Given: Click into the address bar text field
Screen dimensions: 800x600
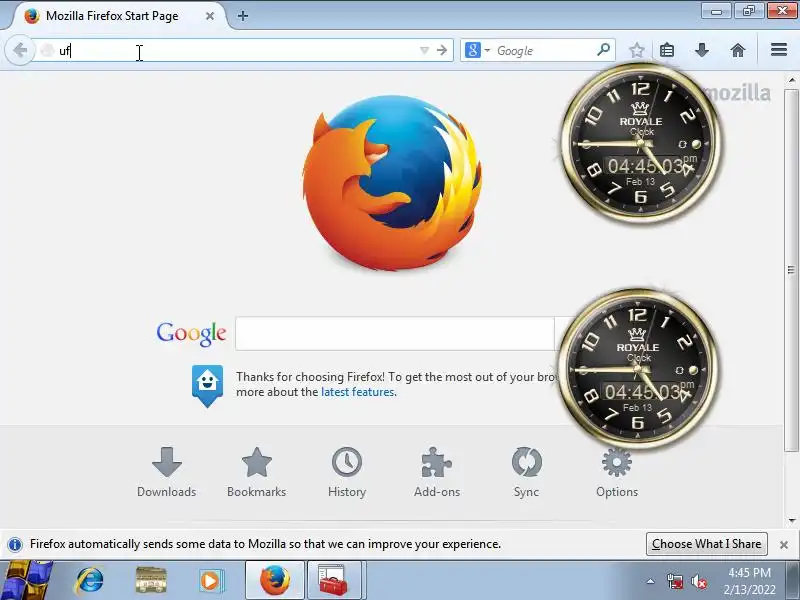Looking at the screenshot, I should pyautogui.click(x=235, y=51).
